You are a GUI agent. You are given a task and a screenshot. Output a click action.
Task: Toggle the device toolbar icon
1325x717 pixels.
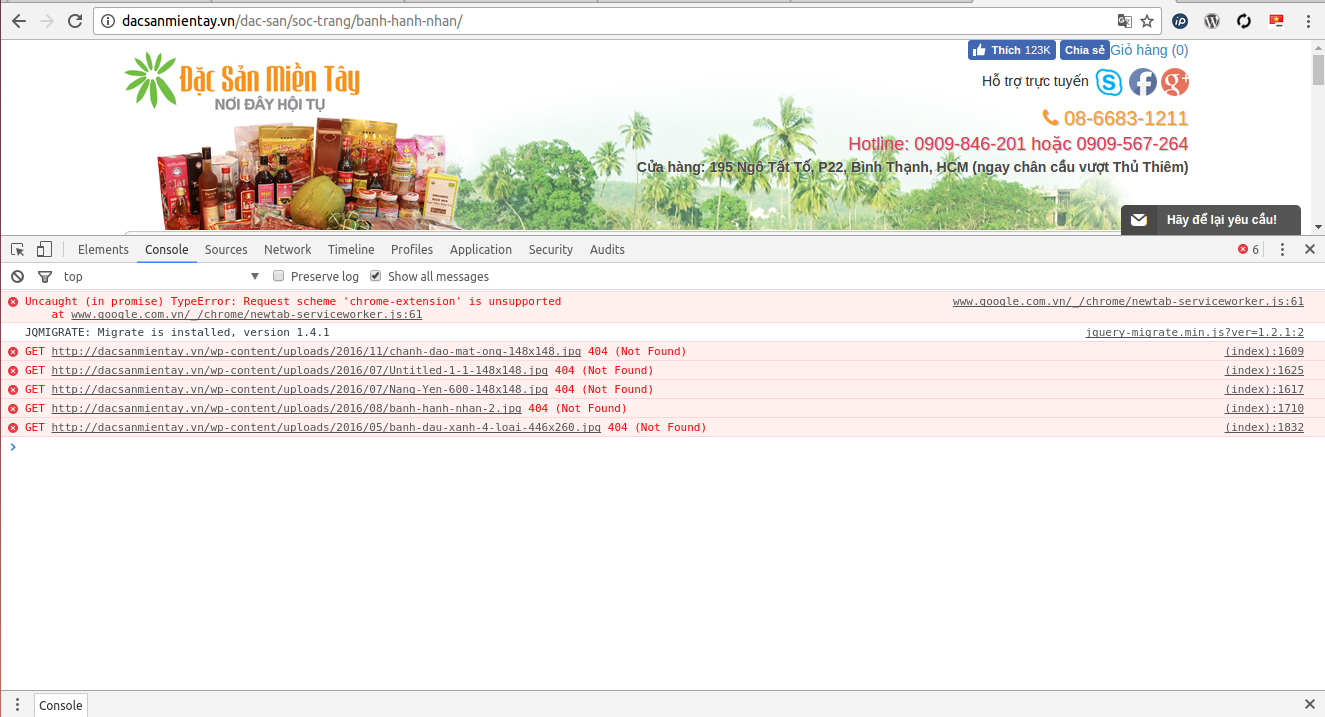44,250
